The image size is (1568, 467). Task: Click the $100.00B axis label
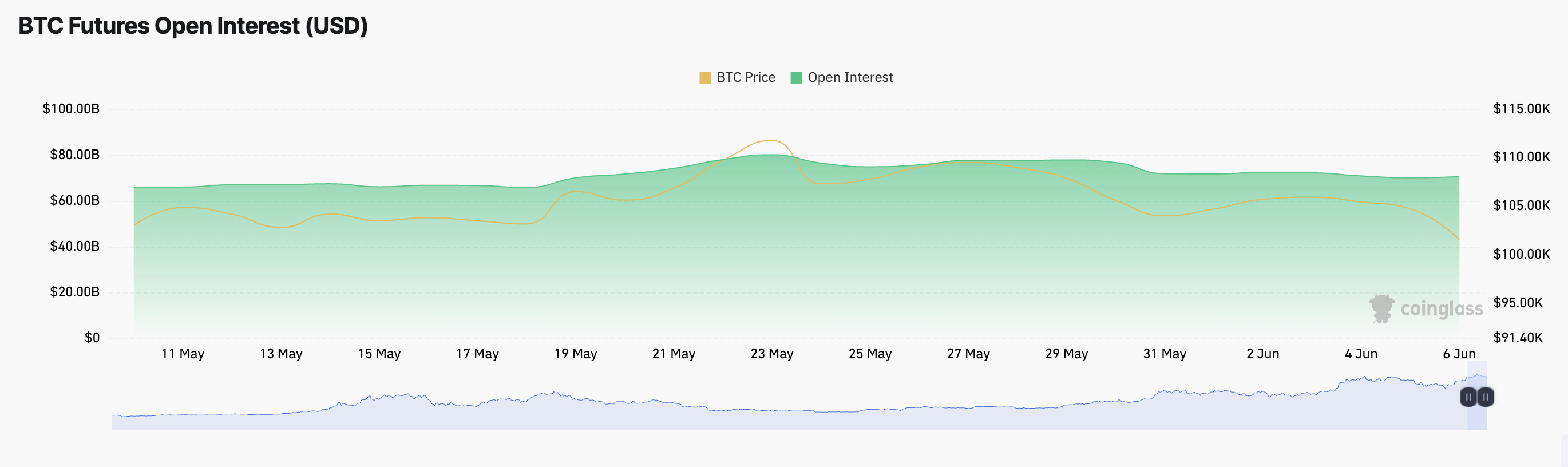(x=70, y=109)
